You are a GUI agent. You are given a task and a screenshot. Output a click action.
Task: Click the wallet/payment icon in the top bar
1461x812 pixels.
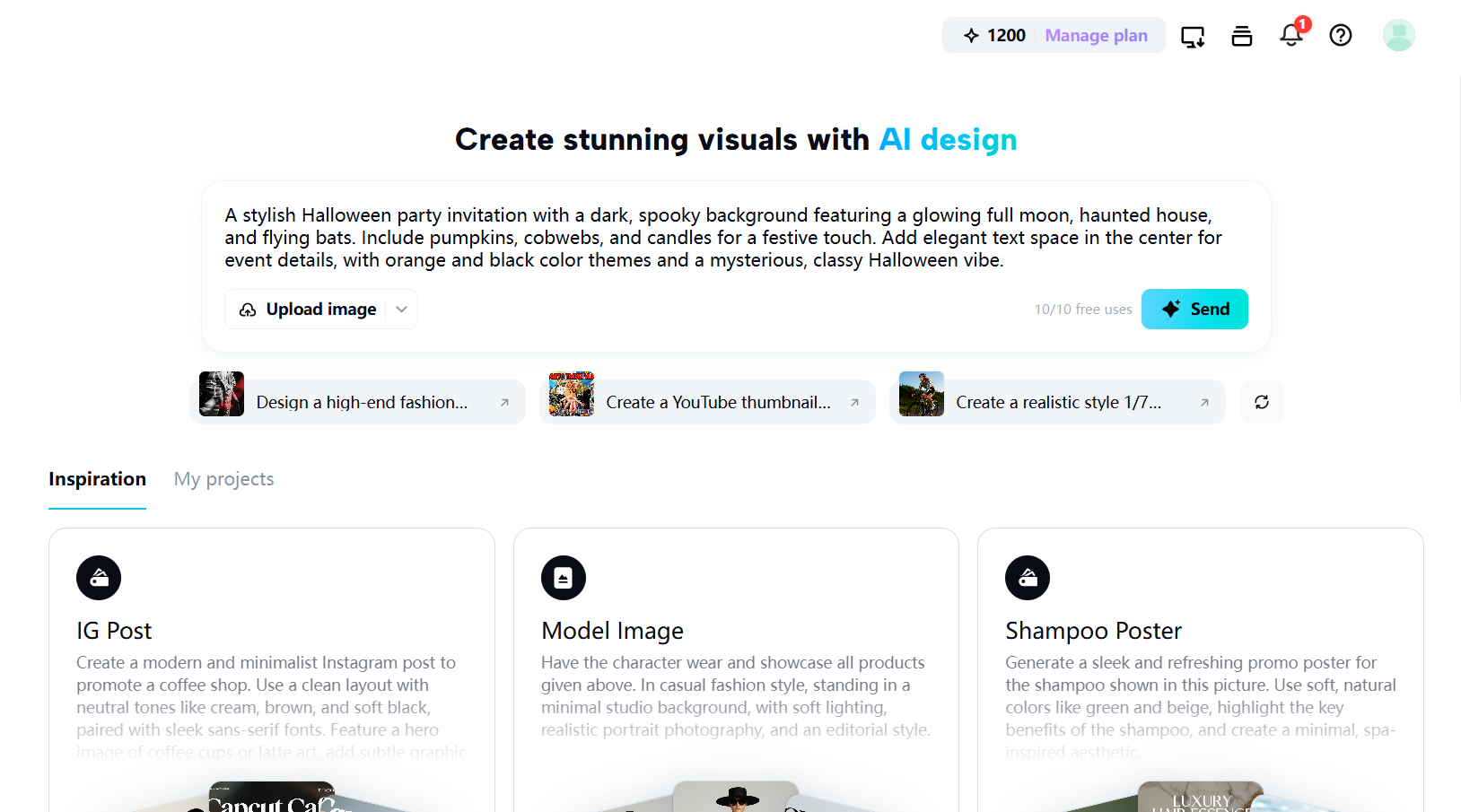[1241, 35]
